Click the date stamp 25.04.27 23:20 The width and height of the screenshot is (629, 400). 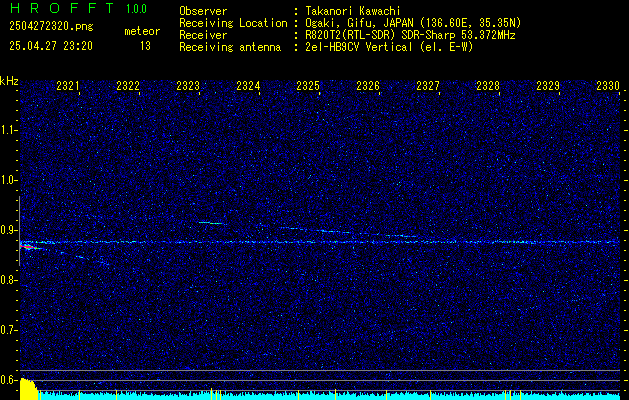[x=51, y=46]
